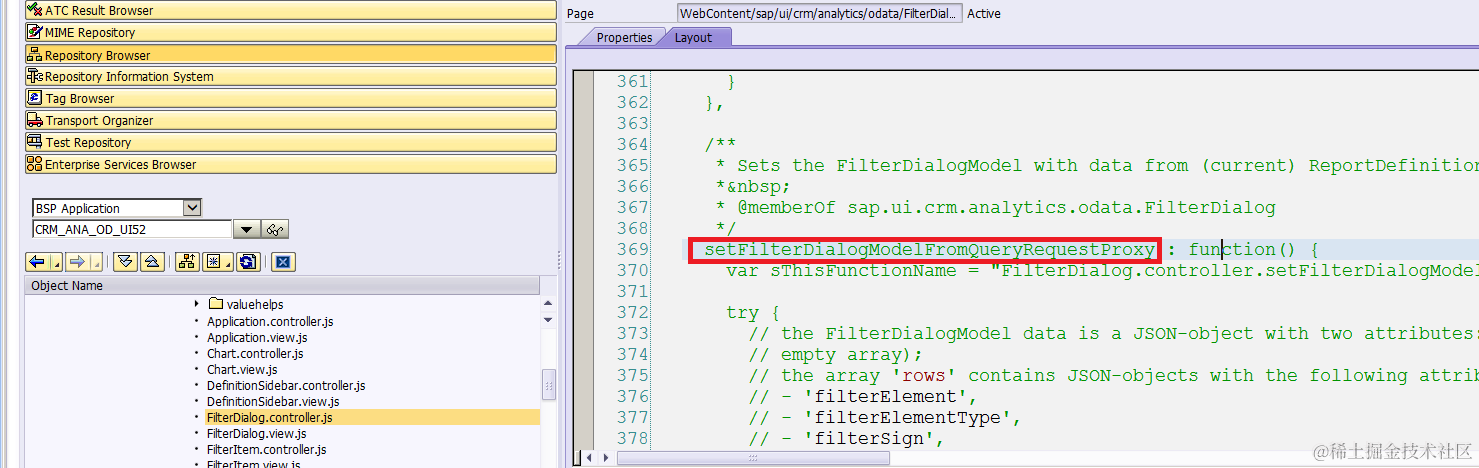The width and height of the screenshot is (1479, 468).
Task: Click the valuehelps folder icon
Action: click(x=215, y=303)
